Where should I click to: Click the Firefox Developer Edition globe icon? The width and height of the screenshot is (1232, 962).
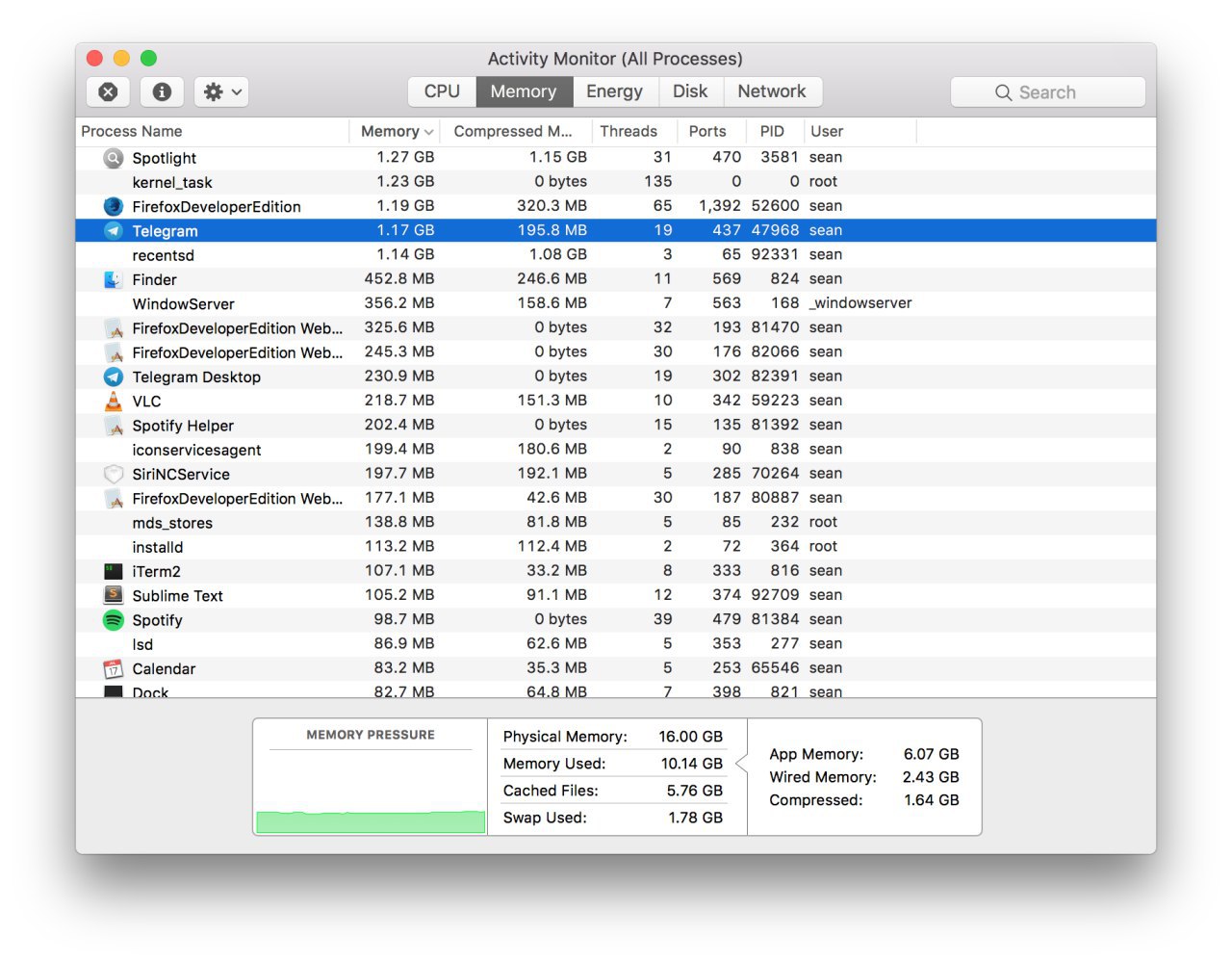(x=114, y=206)
